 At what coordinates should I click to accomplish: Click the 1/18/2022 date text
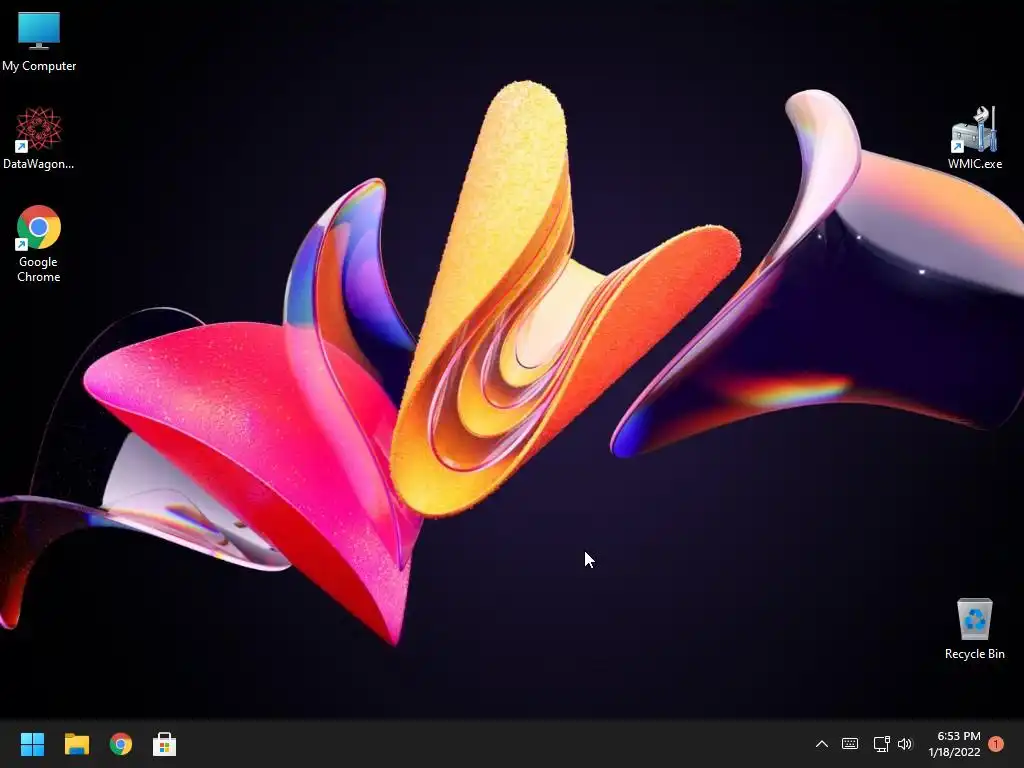coord(954,752)
